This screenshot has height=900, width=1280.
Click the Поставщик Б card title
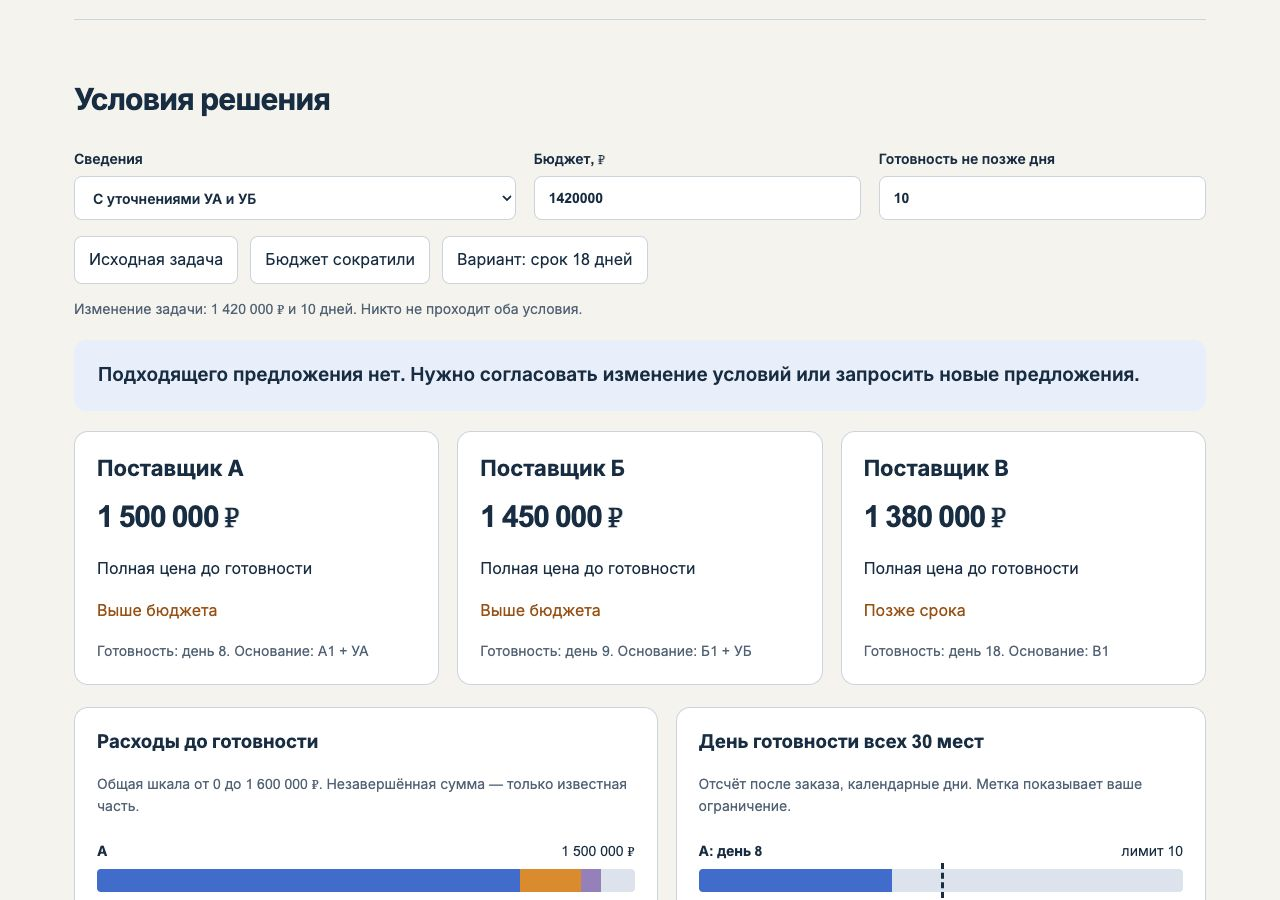(553, 468)
